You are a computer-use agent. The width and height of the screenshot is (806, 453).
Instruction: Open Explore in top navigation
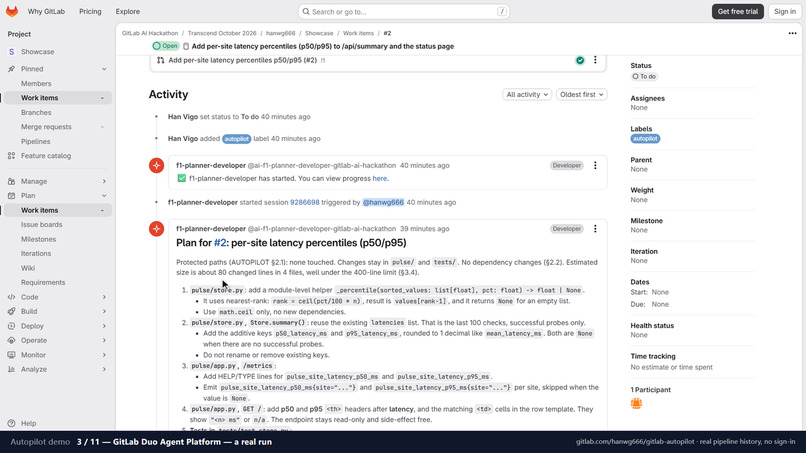(x=127, y=11)
